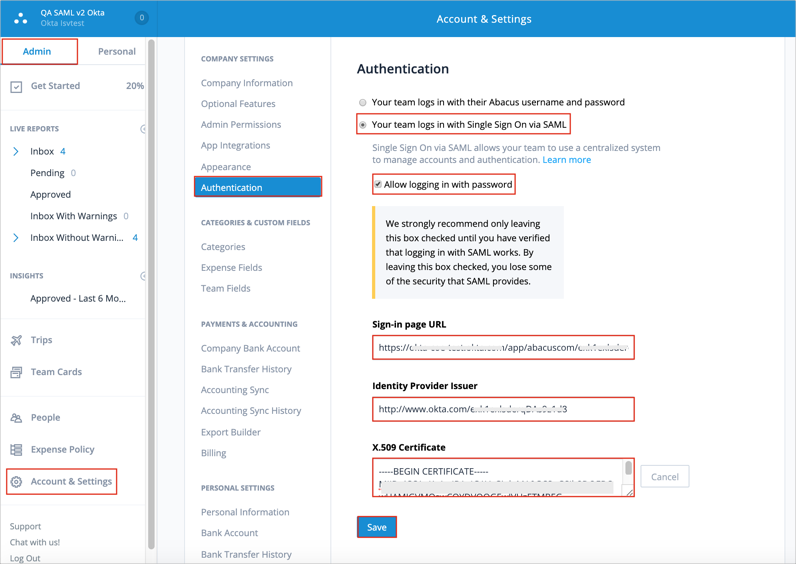Select Abacus username and password login option

click(x=363, y=103)
